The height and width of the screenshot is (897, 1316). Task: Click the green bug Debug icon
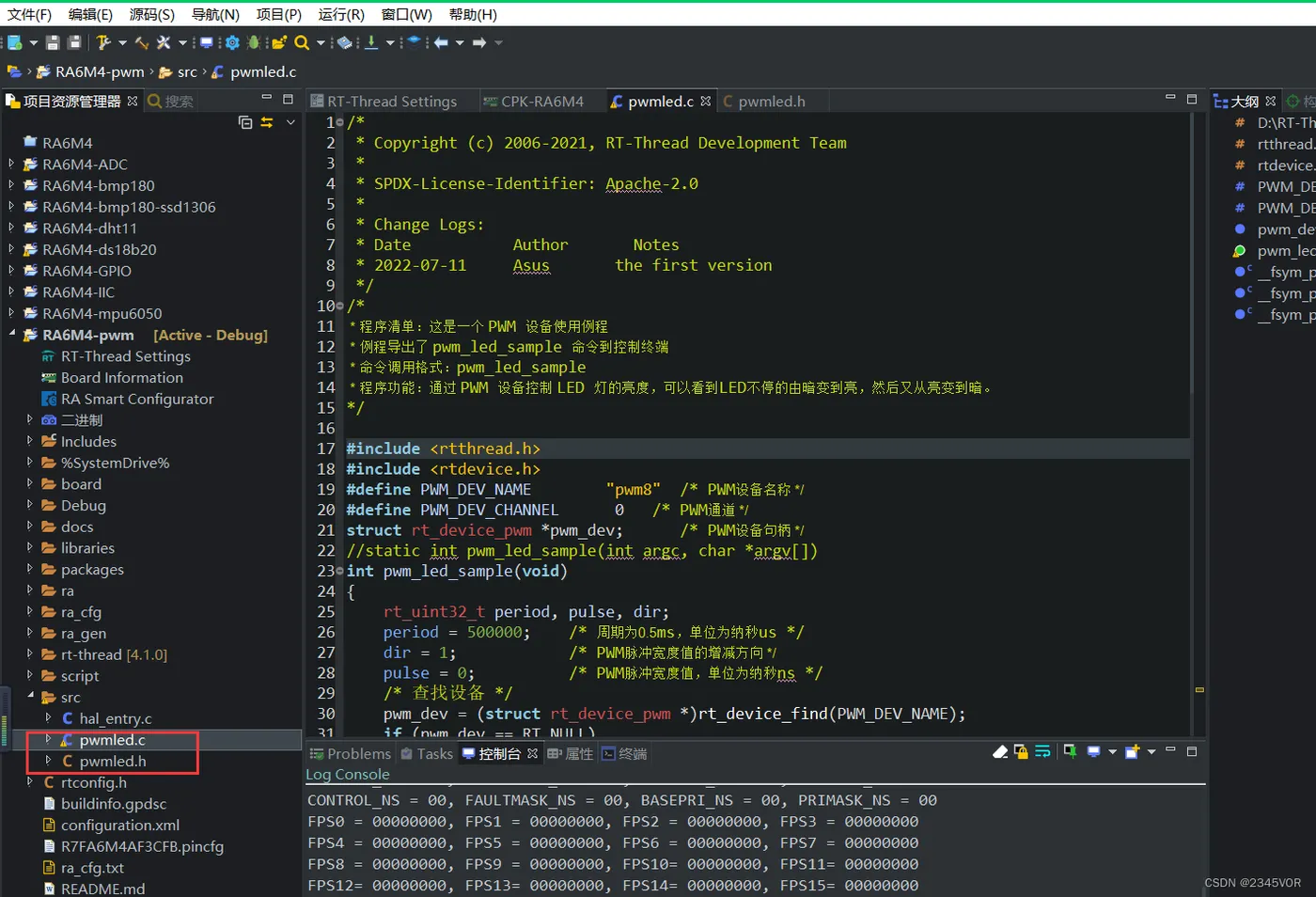[x=254, y=42]
